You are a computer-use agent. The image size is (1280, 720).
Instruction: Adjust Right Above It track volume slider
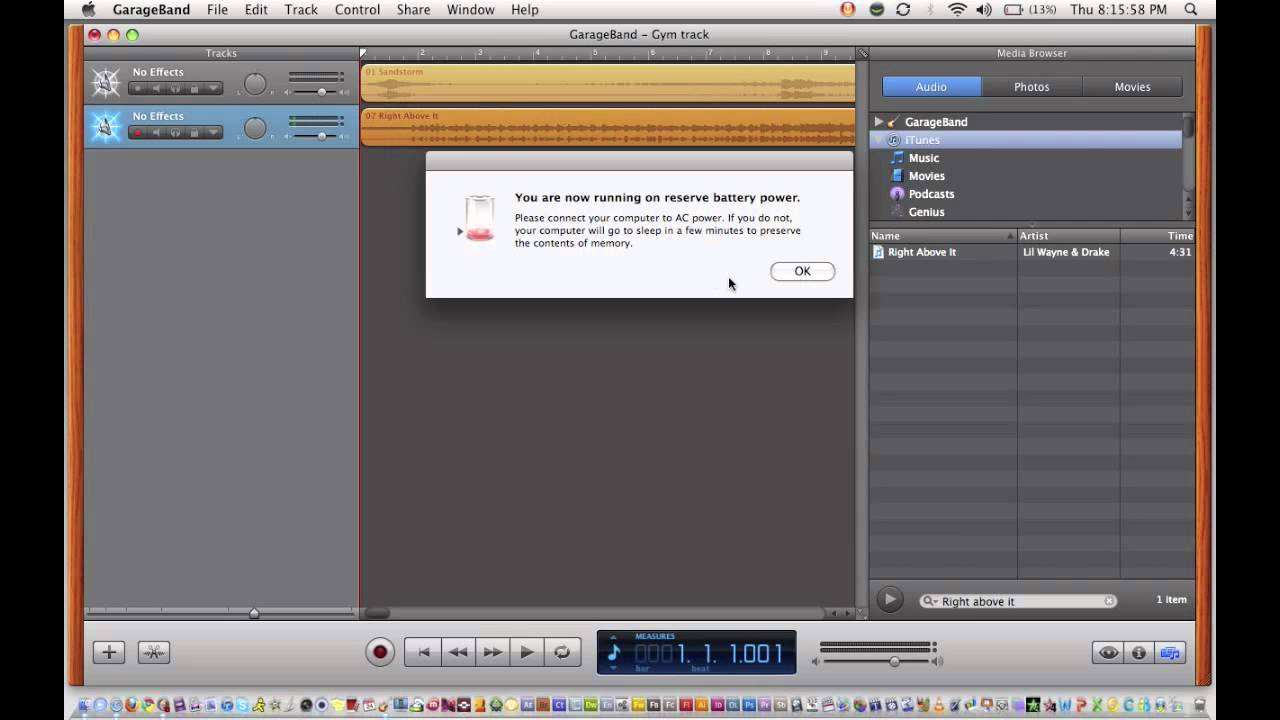tap(321, 136)
